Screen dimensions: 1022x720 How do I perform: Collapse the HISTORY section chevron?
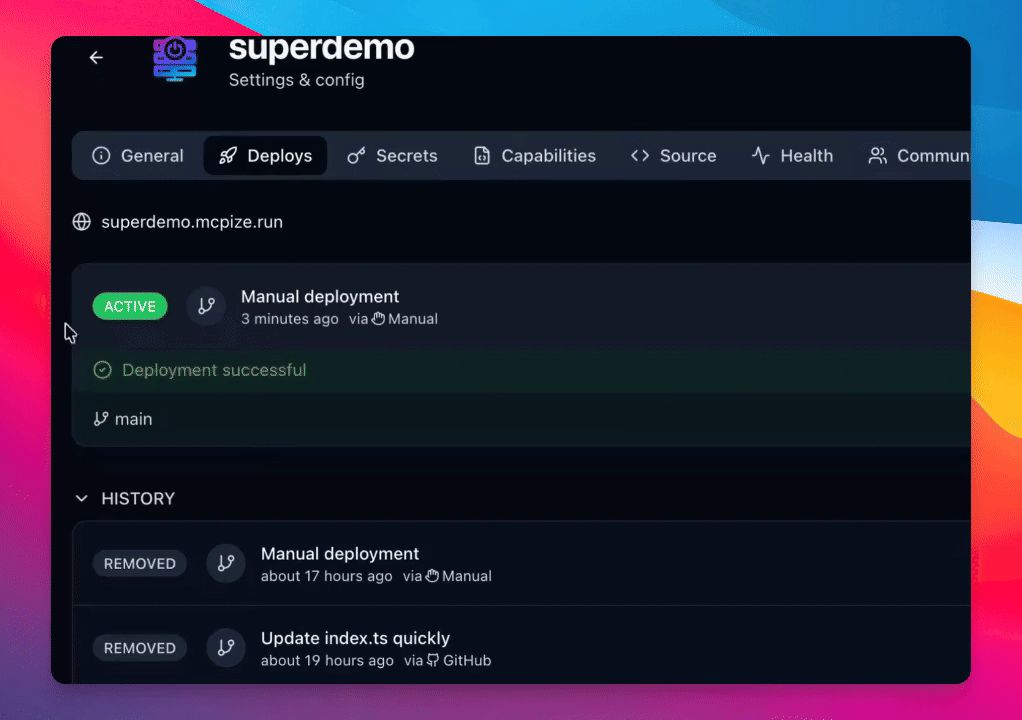(x=81, y=499)
